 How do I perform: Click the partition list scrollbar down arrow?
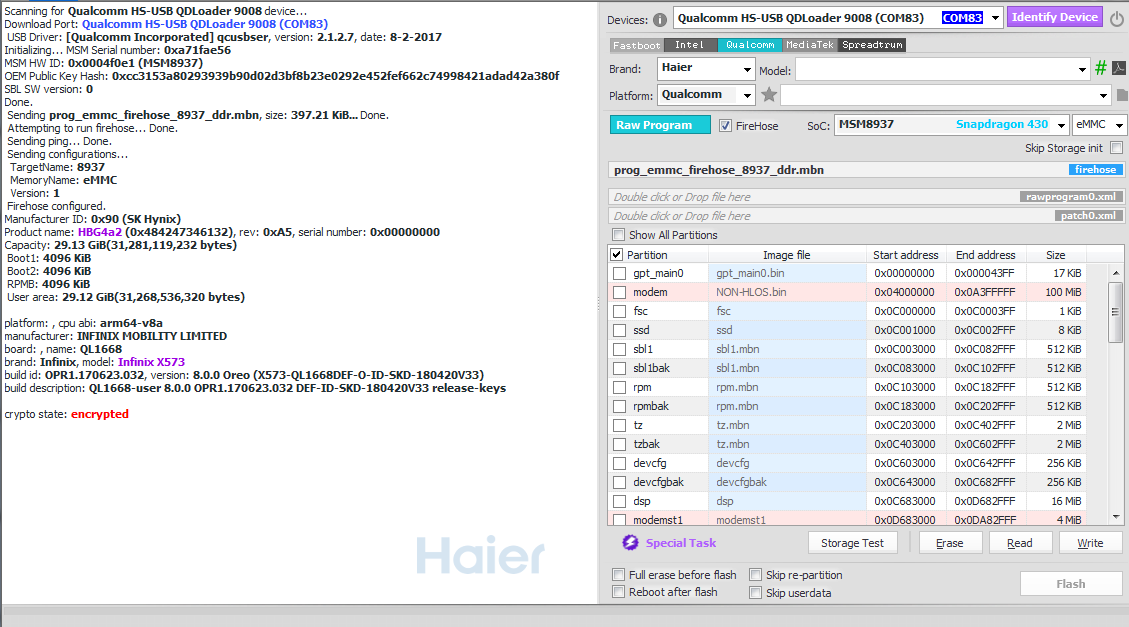[1115, 517]
